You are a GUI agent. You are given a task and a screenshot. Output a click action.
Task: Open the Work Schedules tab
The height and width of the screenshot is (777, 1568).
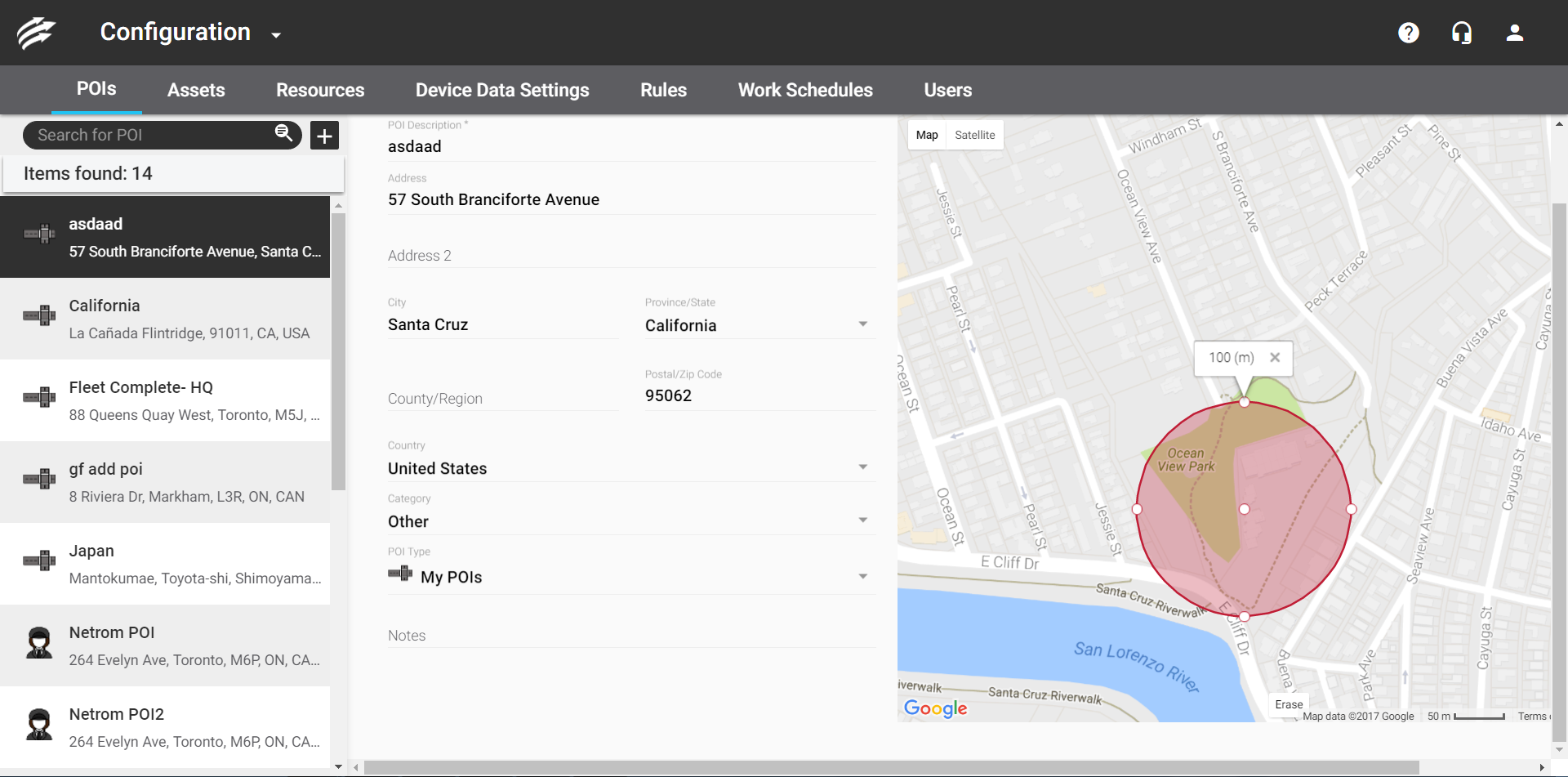(x=805, y=90)
